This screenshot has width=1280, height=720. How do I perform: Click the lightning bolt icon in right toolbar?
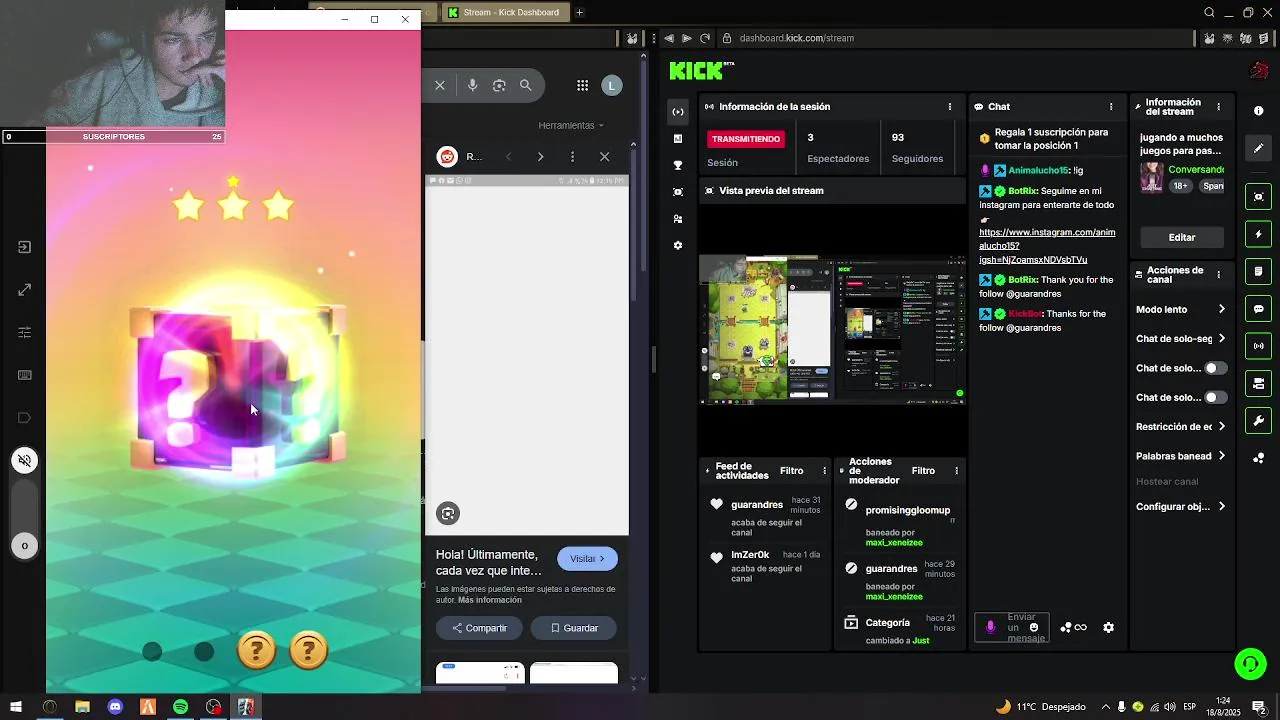pyautogui.click(x=1259, y=234)
